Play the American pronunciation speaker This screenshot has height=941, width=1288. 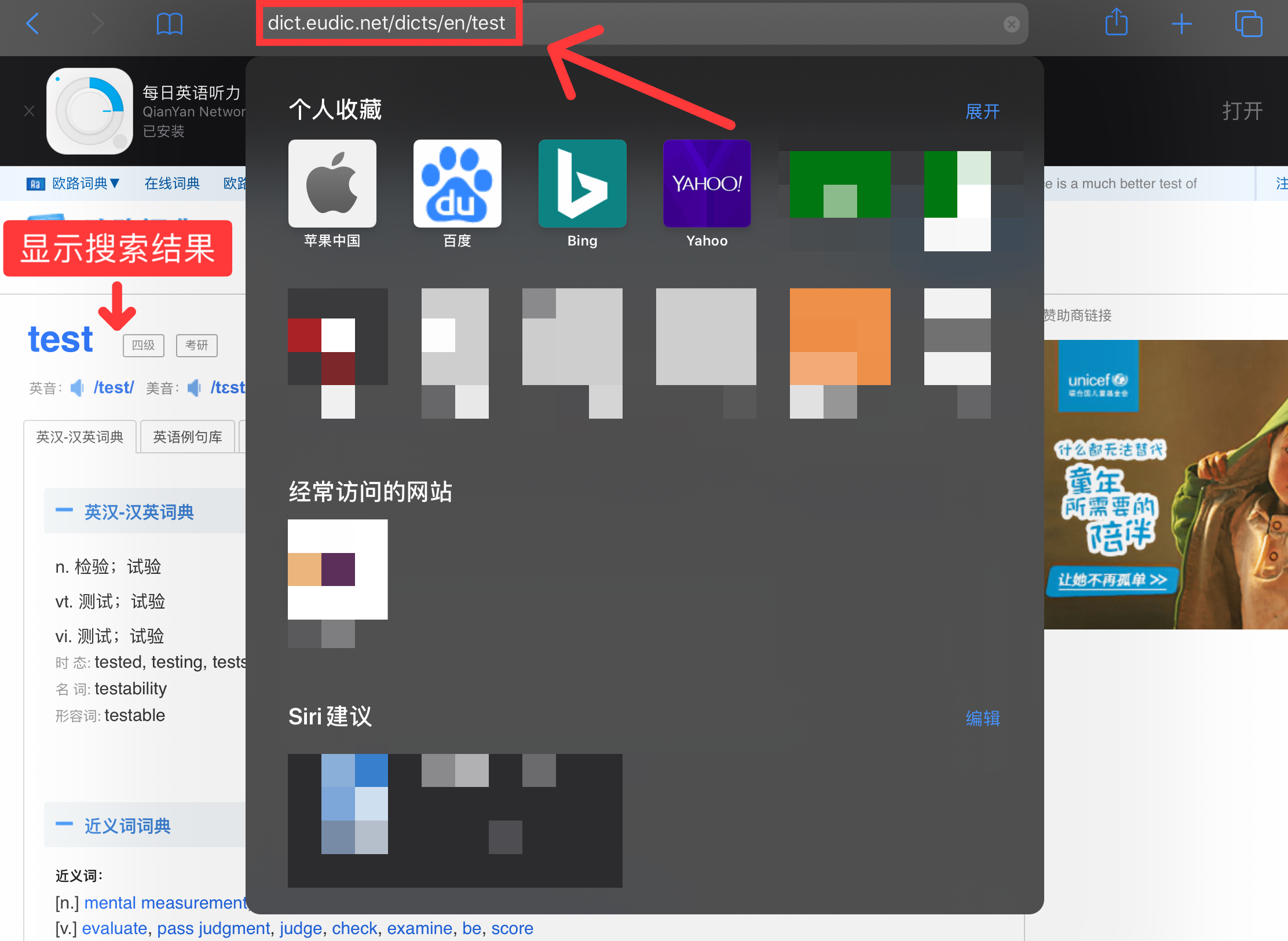pos(195,387)
